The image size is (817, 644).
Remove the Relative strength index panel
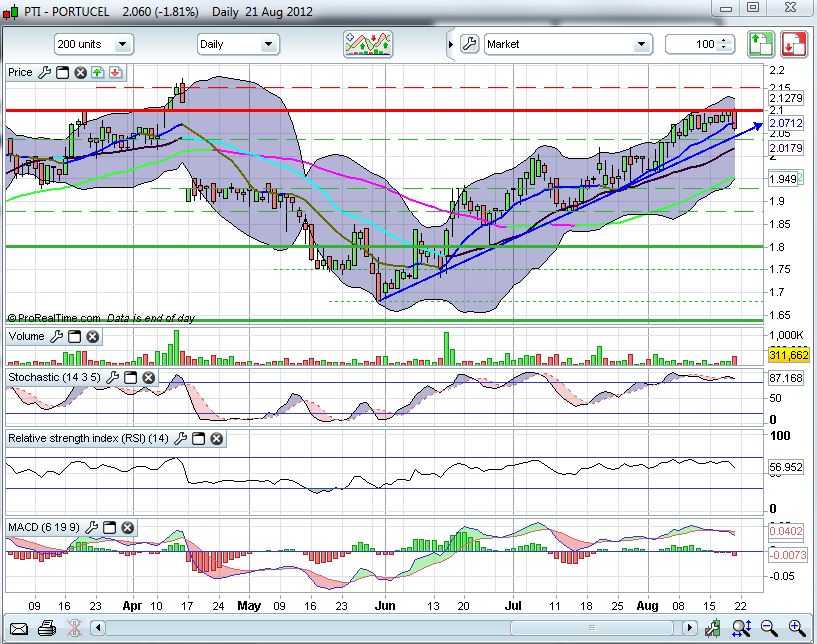[217, 439]
